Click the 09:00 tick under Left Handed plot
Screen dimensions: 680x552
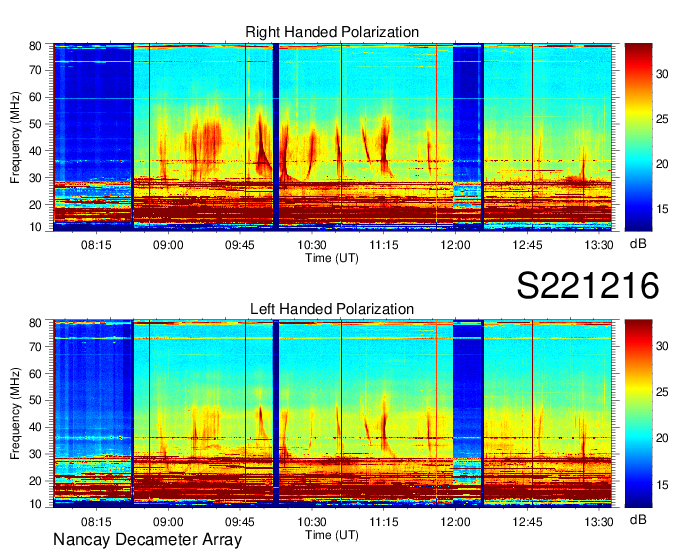coord(168,522)
